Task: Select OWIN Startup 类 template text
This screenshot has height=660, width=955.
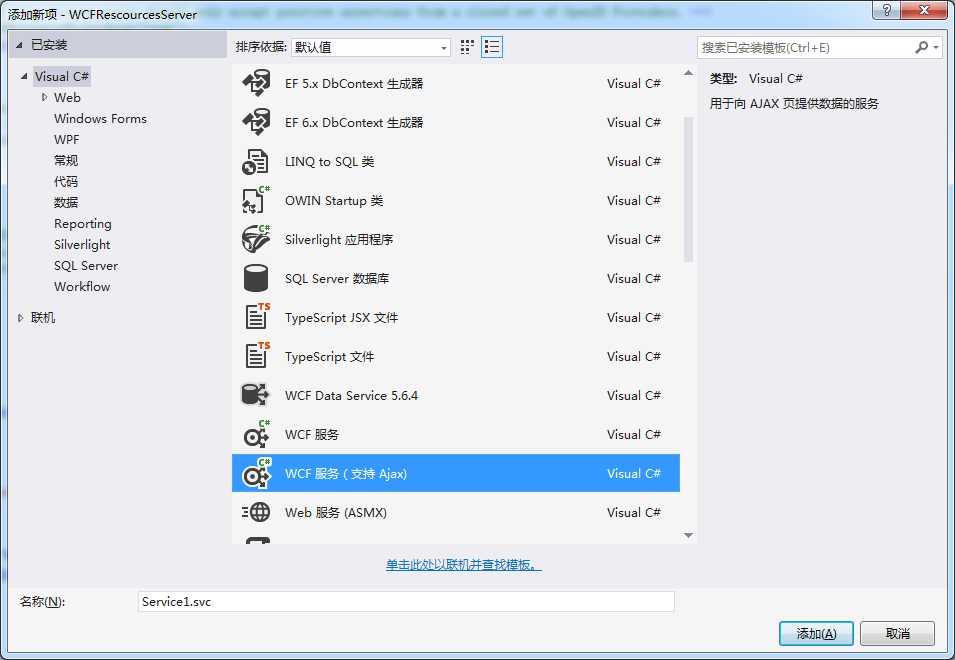Action: [x=334, y=200]
